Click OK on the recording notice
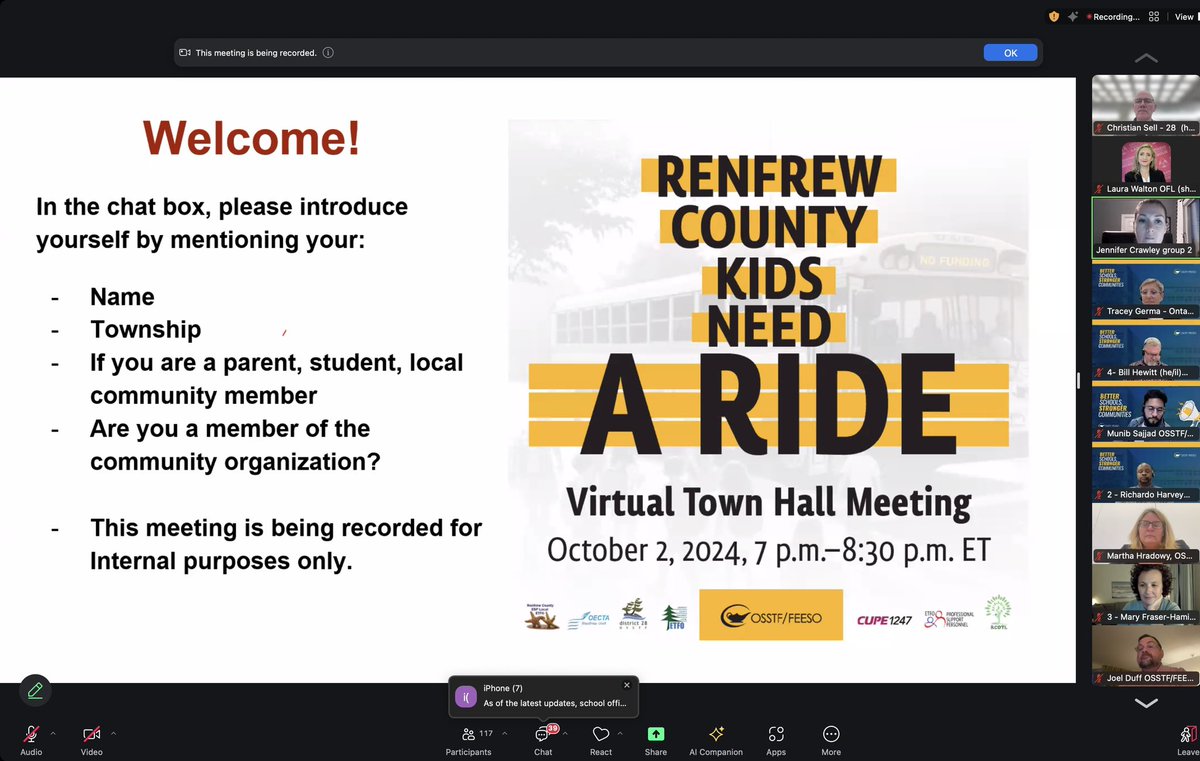 click(1010, 53)
